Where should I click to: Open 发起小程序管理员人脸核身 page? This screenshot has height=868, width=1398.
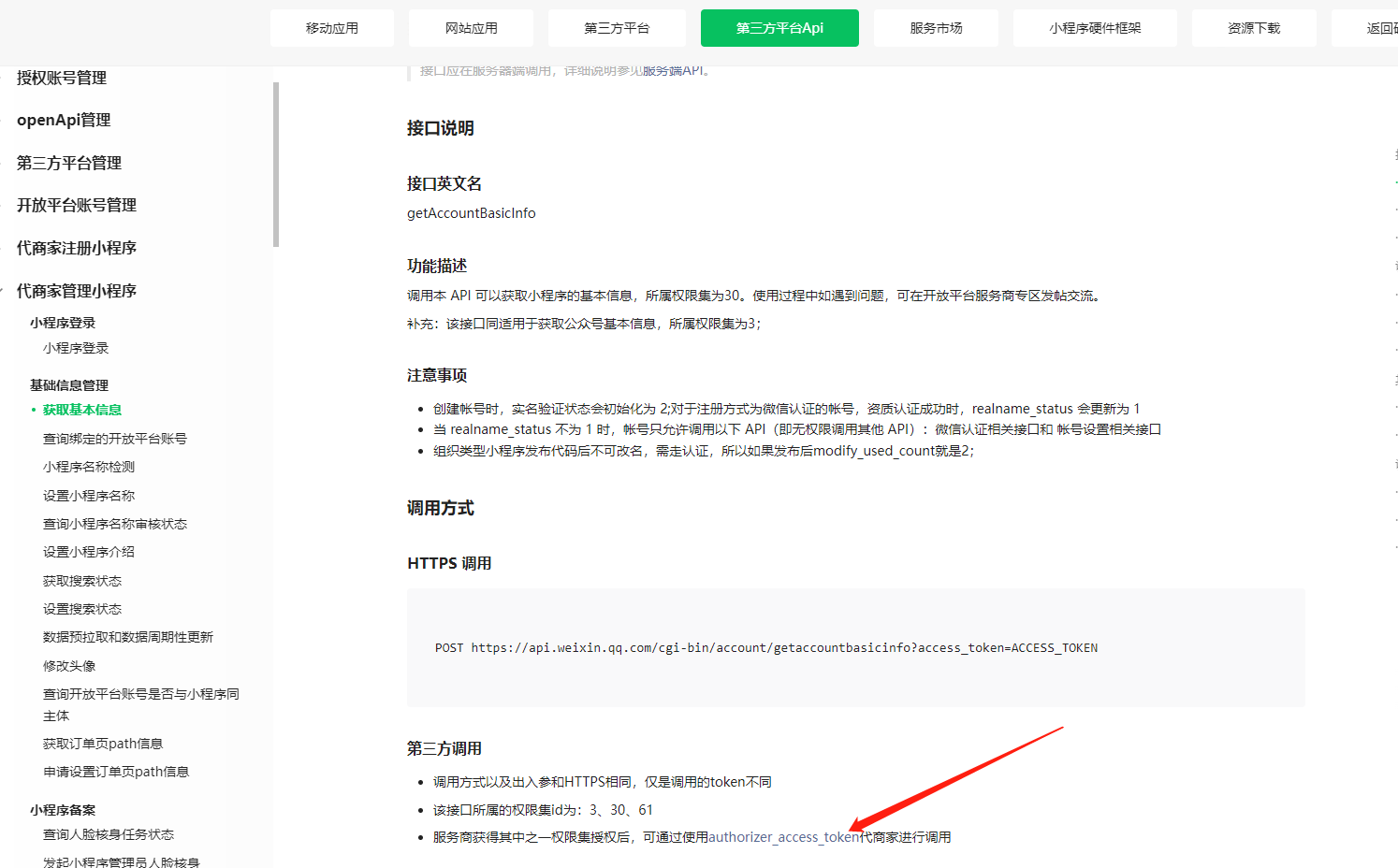click(x=122, y=861)
